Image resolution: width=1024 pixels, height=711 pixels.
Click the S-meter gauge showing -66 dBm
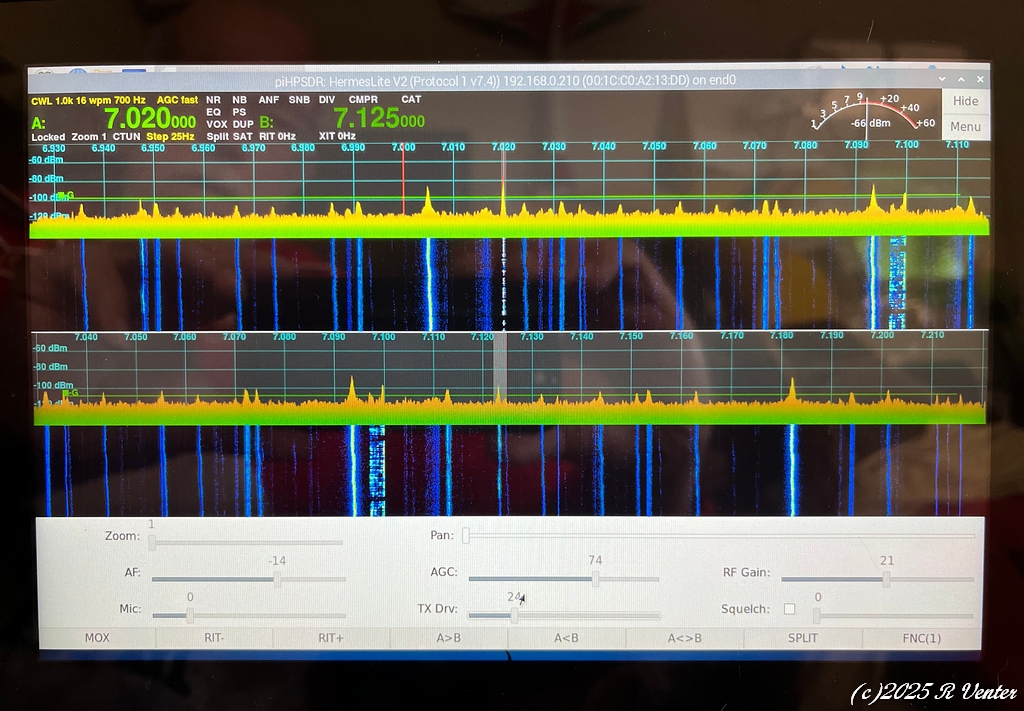coord(865,113)
